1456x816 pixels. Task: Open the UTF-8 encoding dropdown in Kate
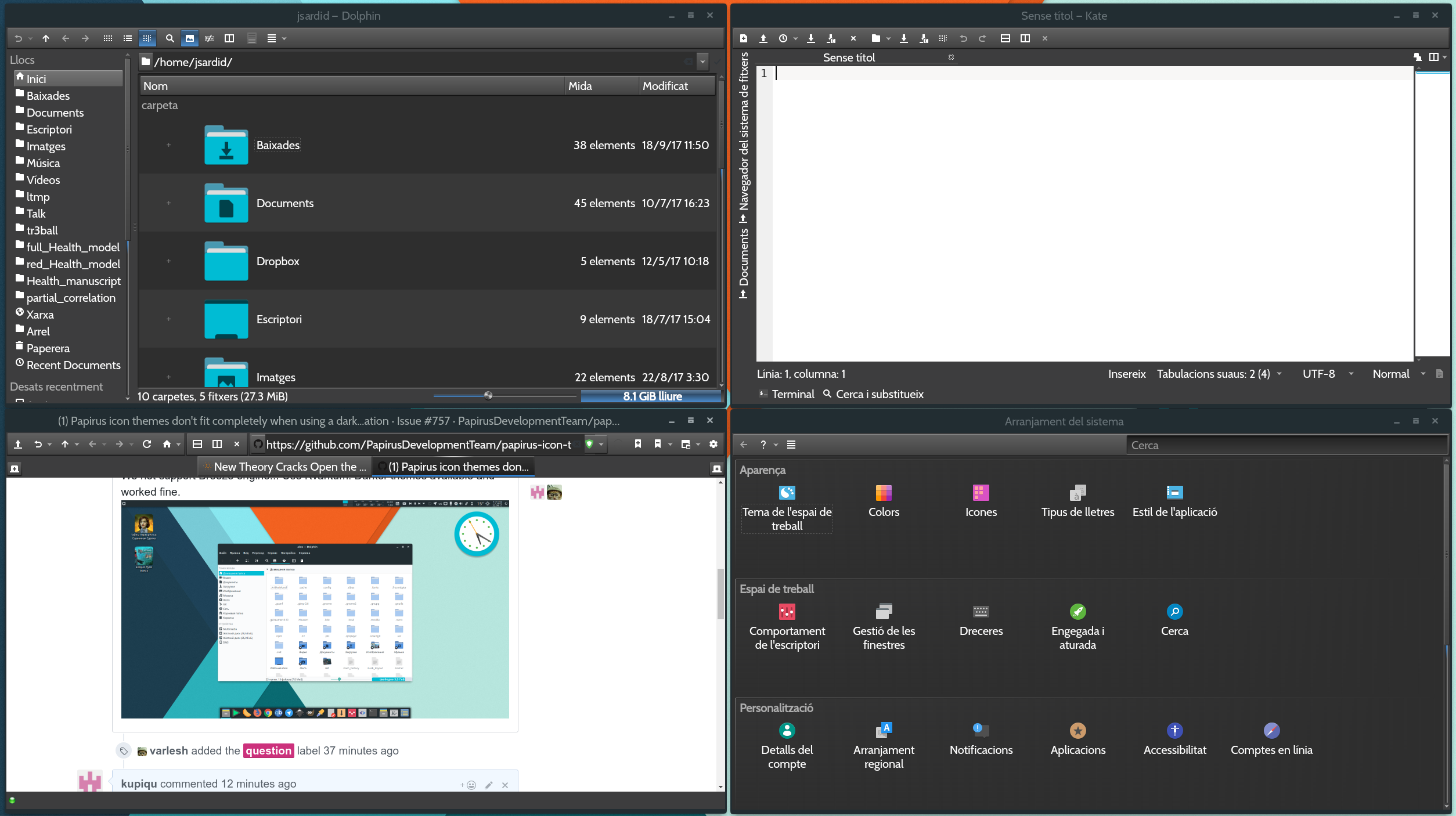point(1327,374)
